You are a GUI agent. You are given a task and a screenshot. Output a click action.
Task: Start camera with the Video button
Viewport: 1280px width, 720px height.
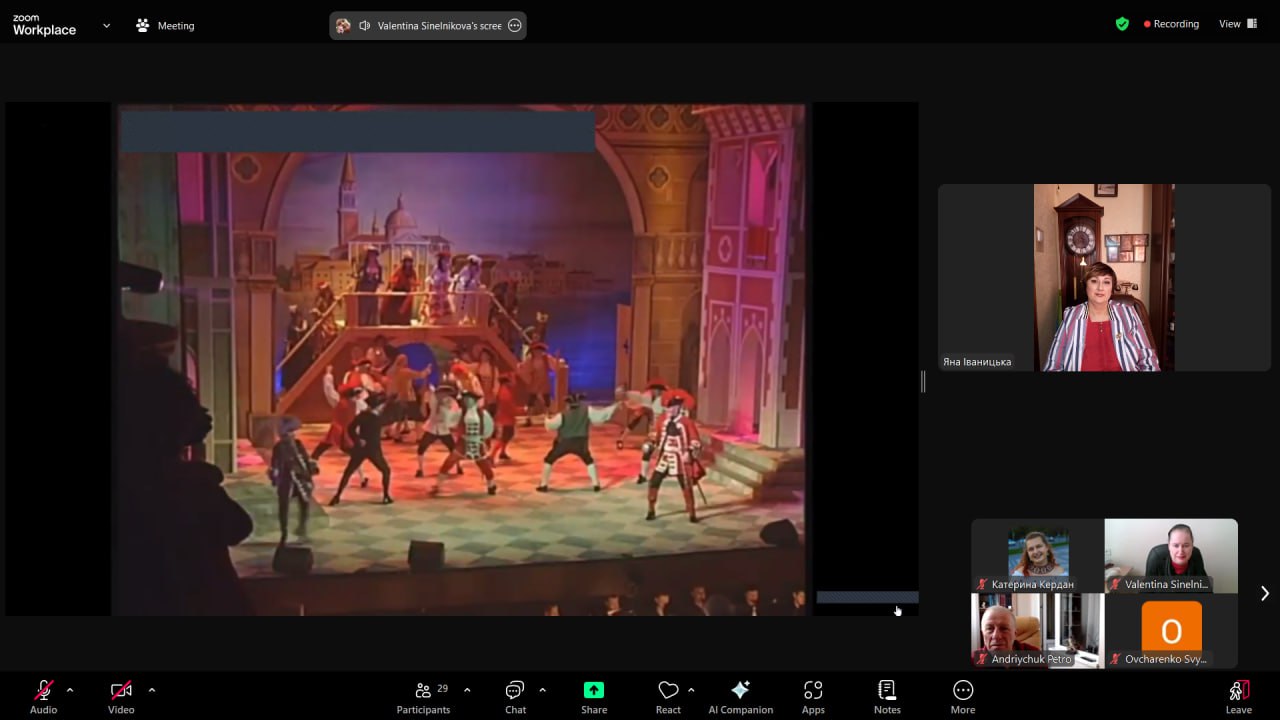tap(121, 696)
